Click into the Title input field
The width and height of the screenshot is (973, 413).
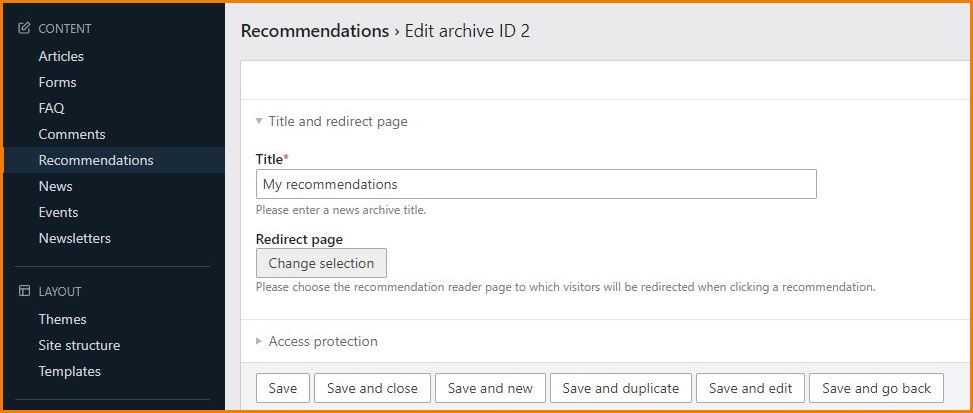tap(536, 184)
